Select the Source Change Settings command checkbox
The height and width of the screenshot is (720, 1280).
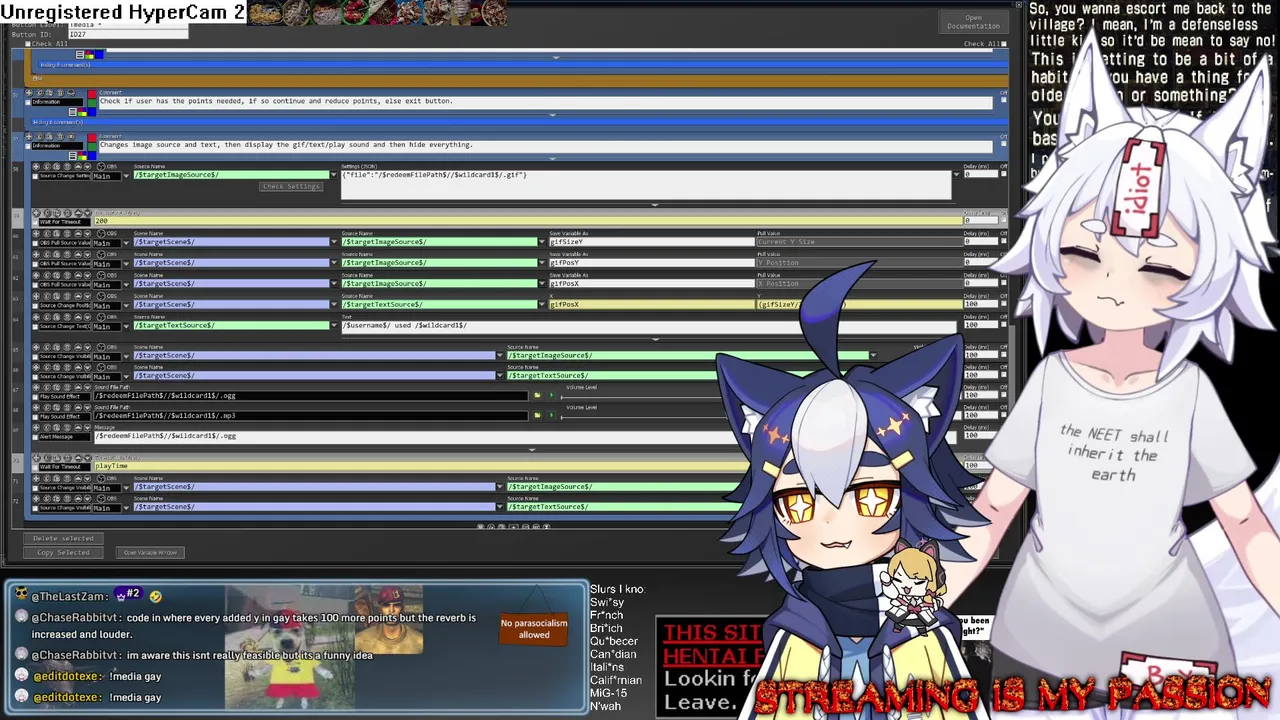35,176
